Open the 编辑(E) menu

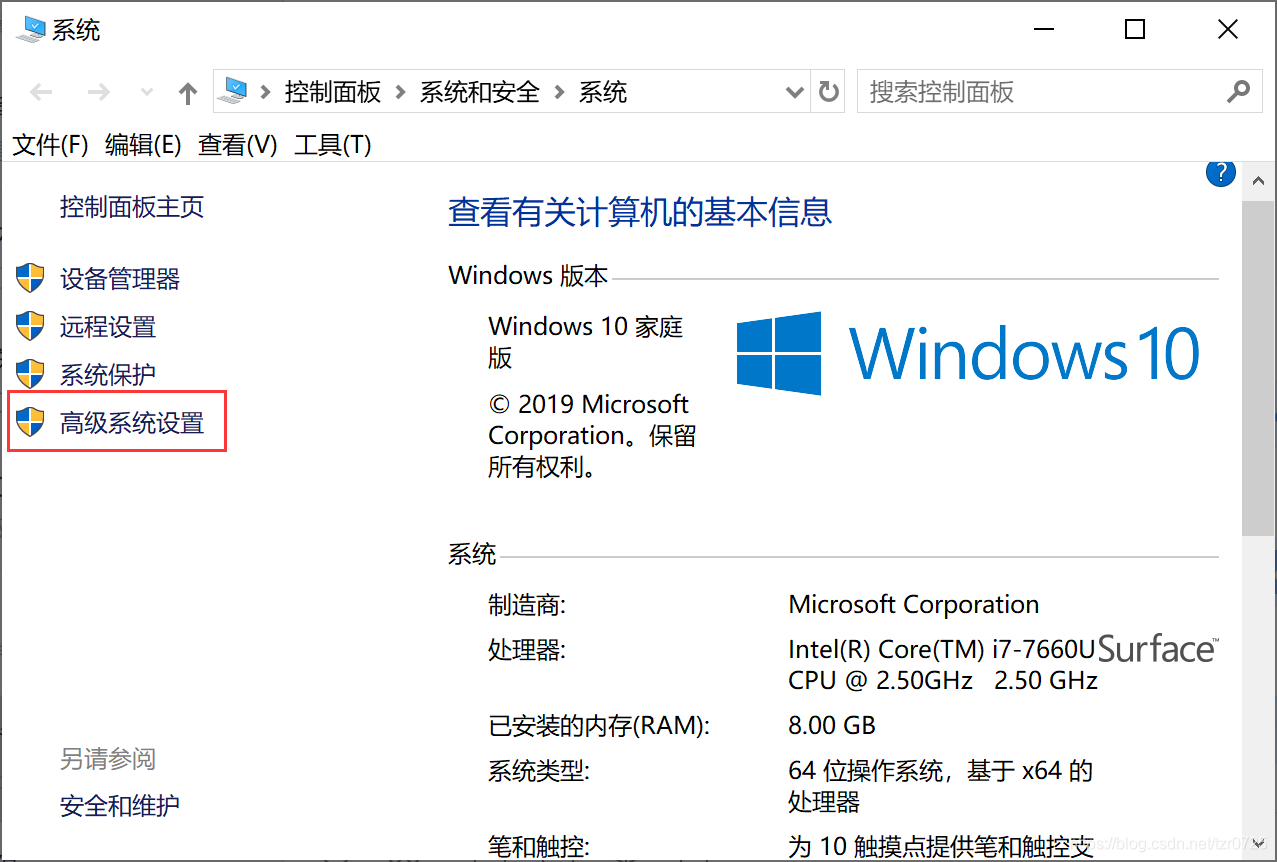coord(143,145)
